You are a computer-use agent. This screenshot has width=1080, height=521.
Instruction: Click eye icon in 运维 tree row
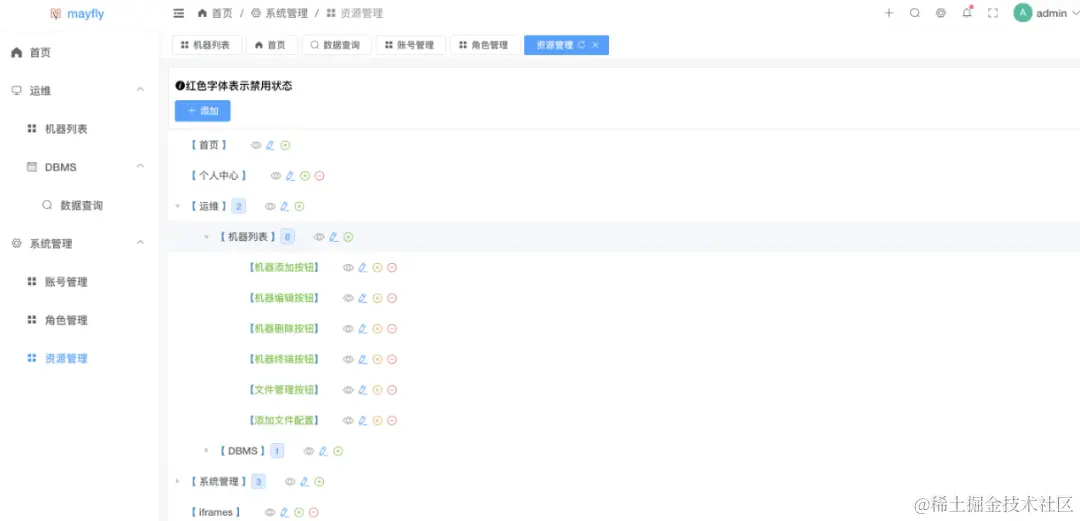pyautogui.click(x=271, y=206)
